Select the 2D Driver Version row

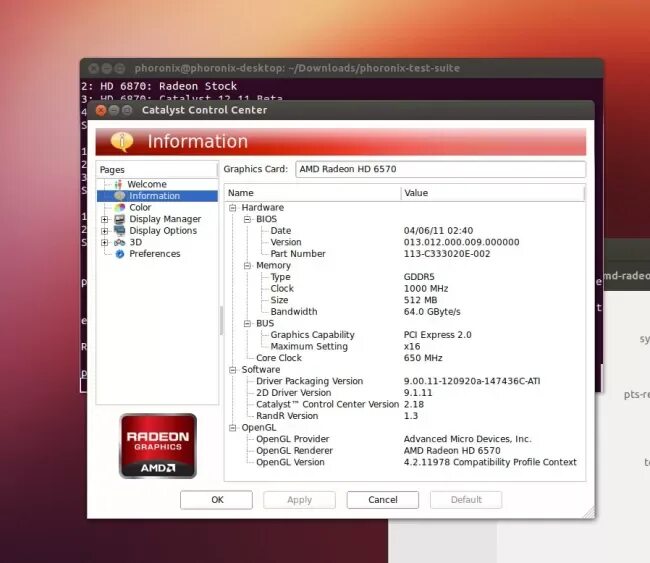(x=405, y=393)
